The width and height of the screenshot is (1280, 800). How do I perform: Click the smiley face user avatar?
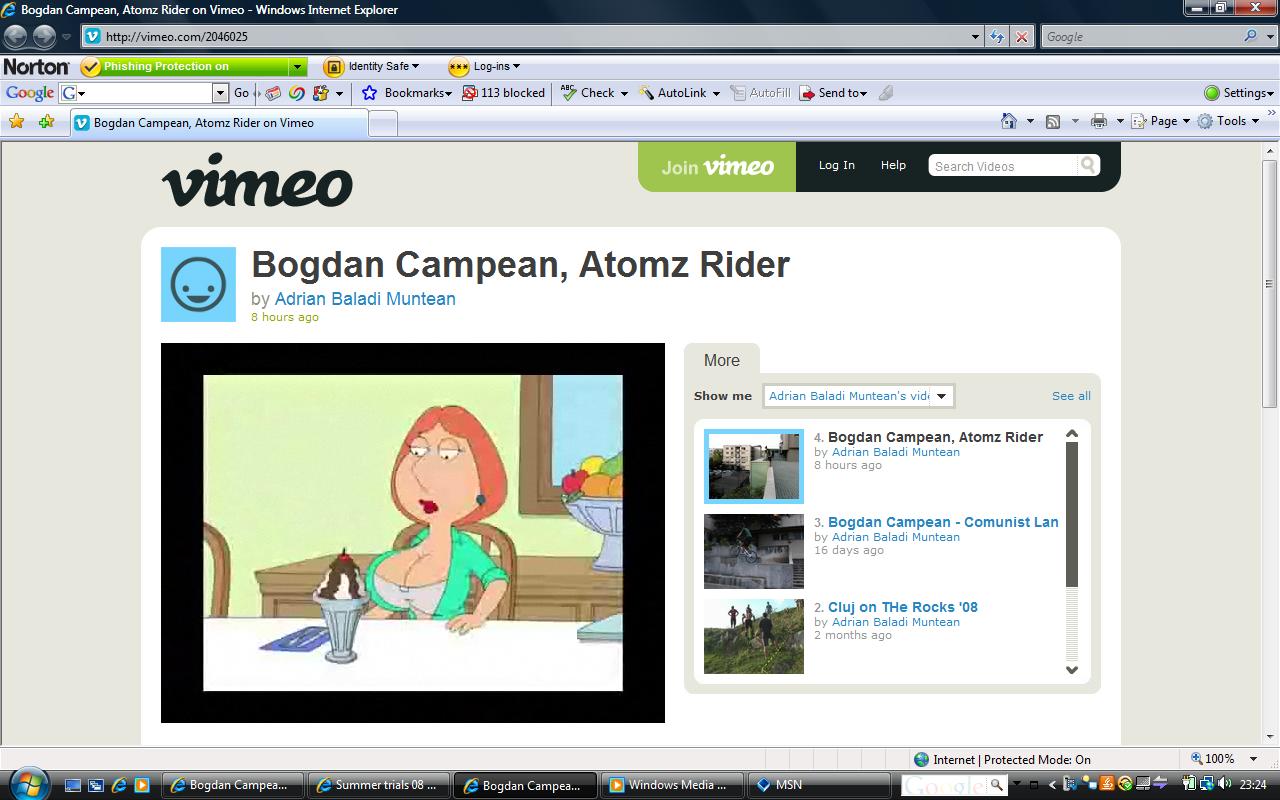click(198, 284)
